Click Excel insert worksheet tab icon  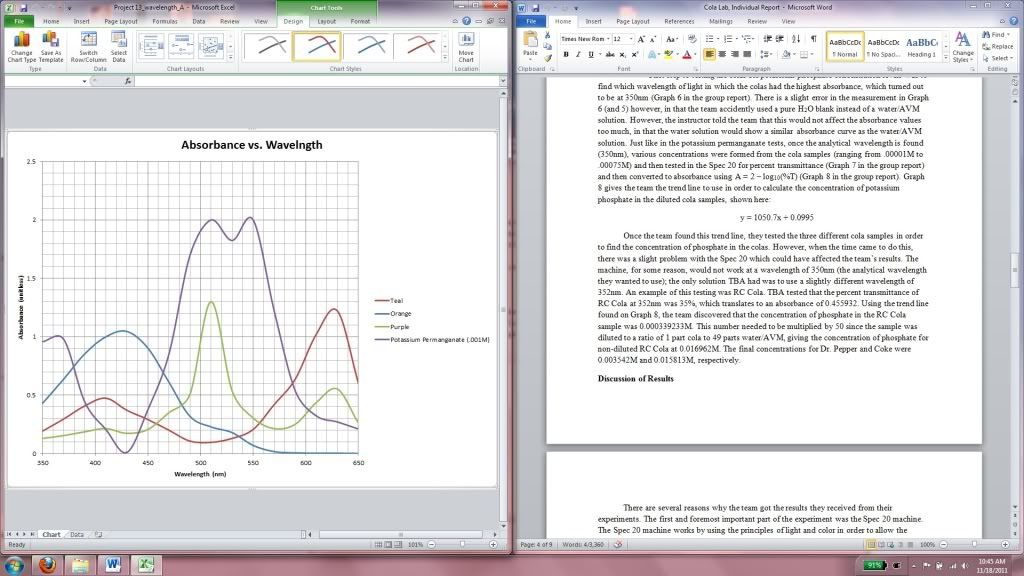coord(99,534)
